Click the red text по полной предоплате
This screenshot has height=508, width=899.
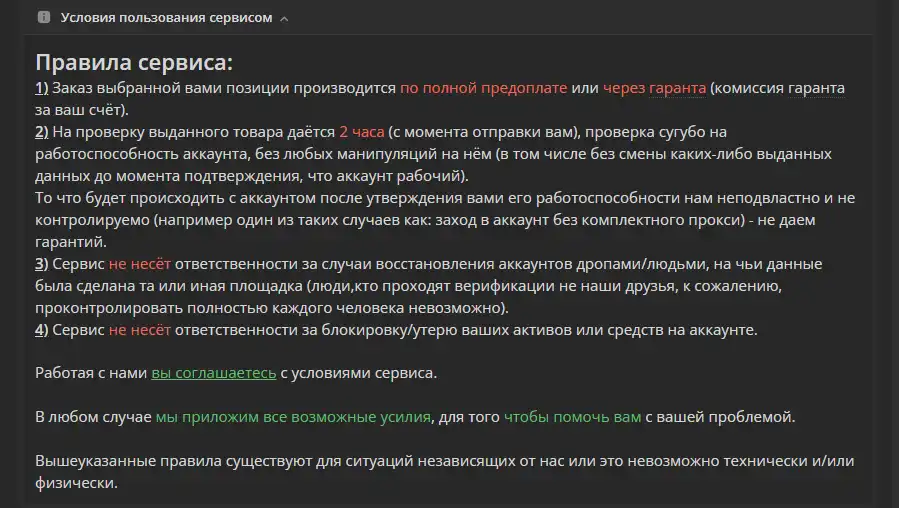point(483,88)
